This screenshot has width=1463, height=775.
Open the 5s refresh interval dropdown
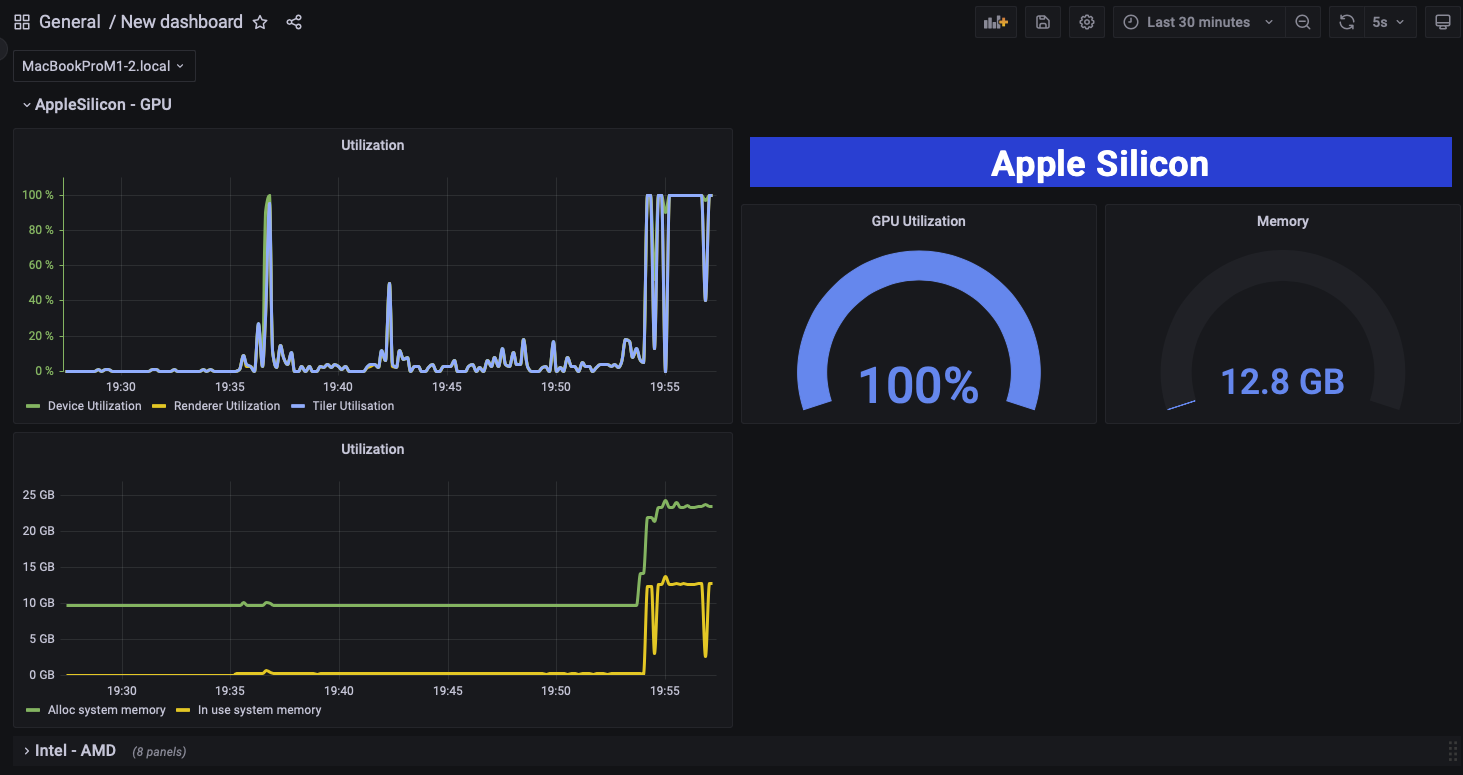point(1389,22)
